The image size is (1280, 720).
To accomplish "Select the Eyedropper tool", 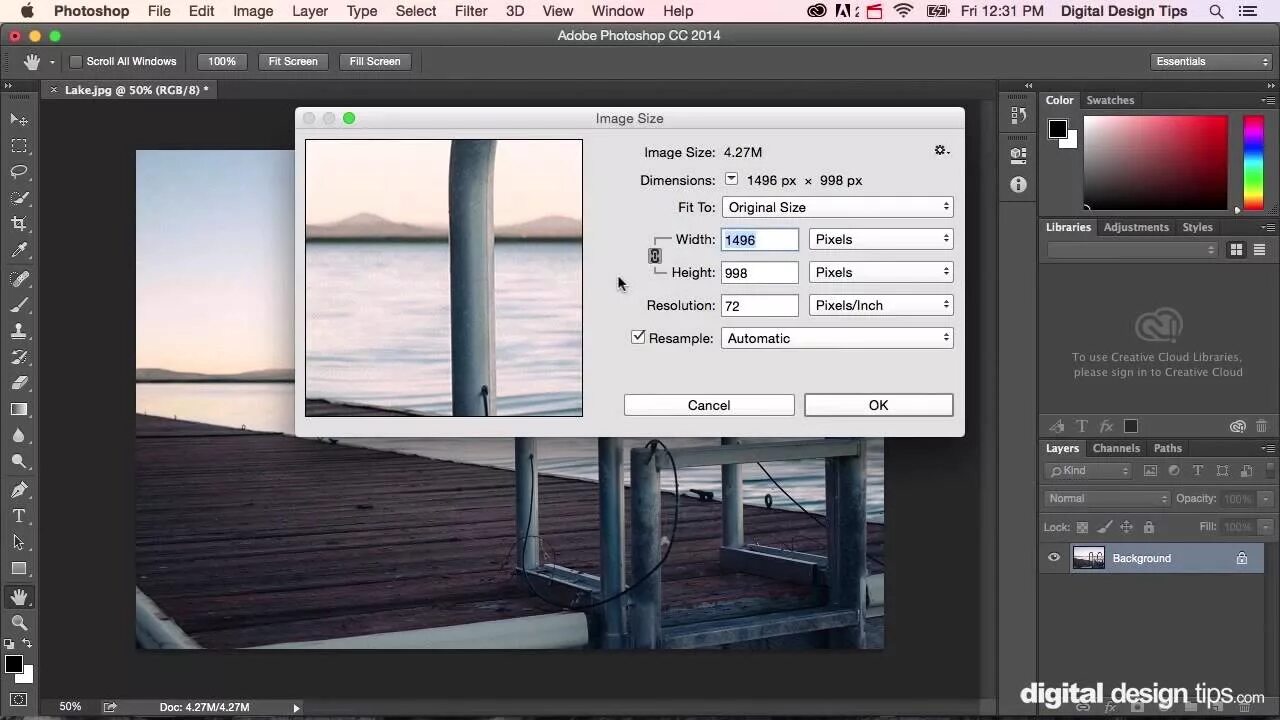I will tap(19, 251).
